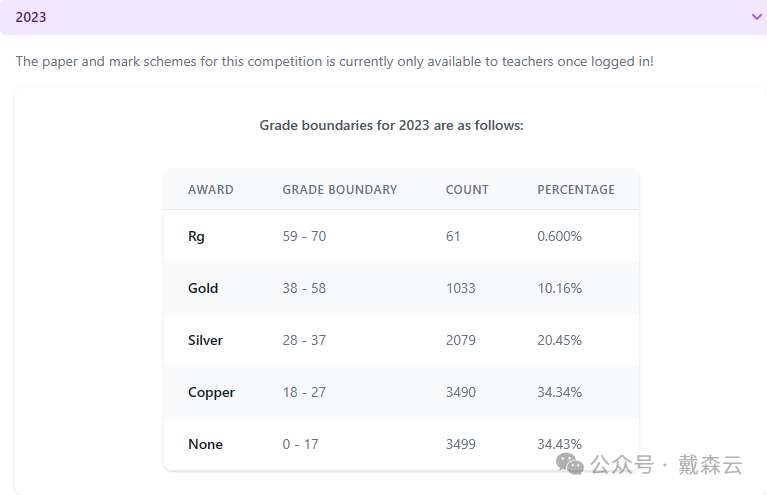Click the Copper percentage 34.34%

click(559, 393)
